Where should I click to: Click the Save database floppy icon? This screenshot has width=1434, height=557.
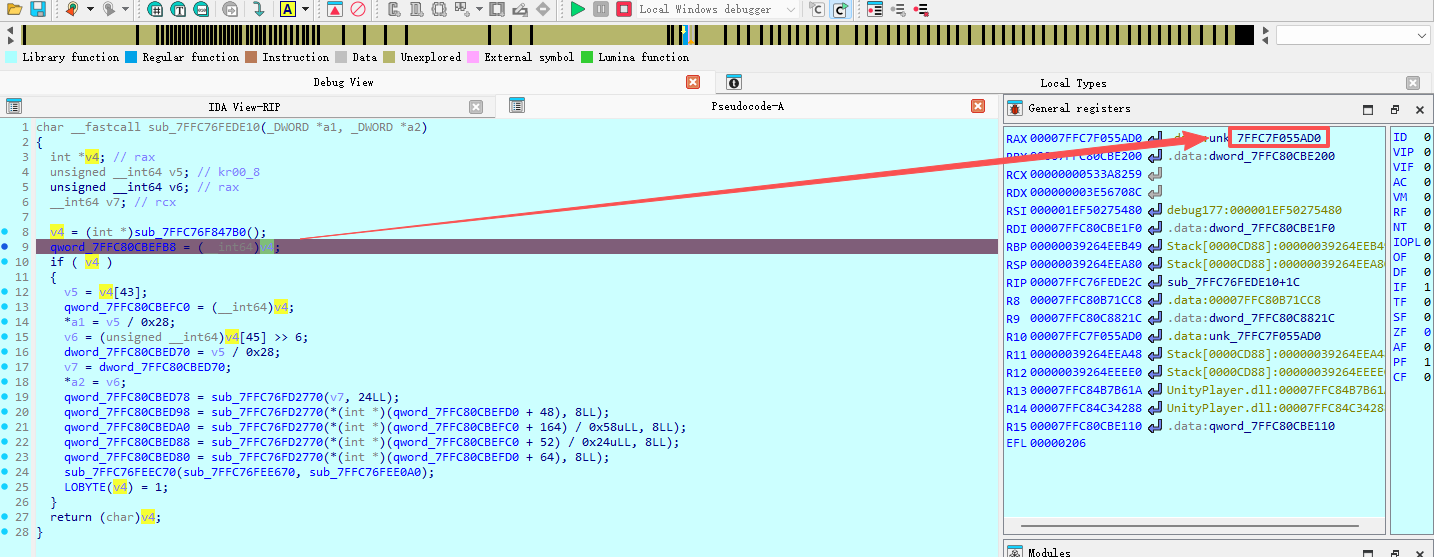click(37, 9)
